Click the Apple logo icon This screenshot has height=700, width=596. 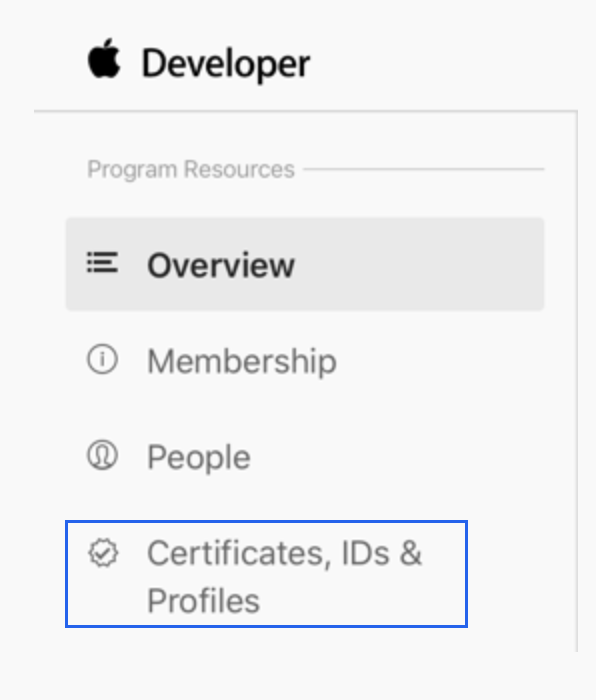(104, 58)
